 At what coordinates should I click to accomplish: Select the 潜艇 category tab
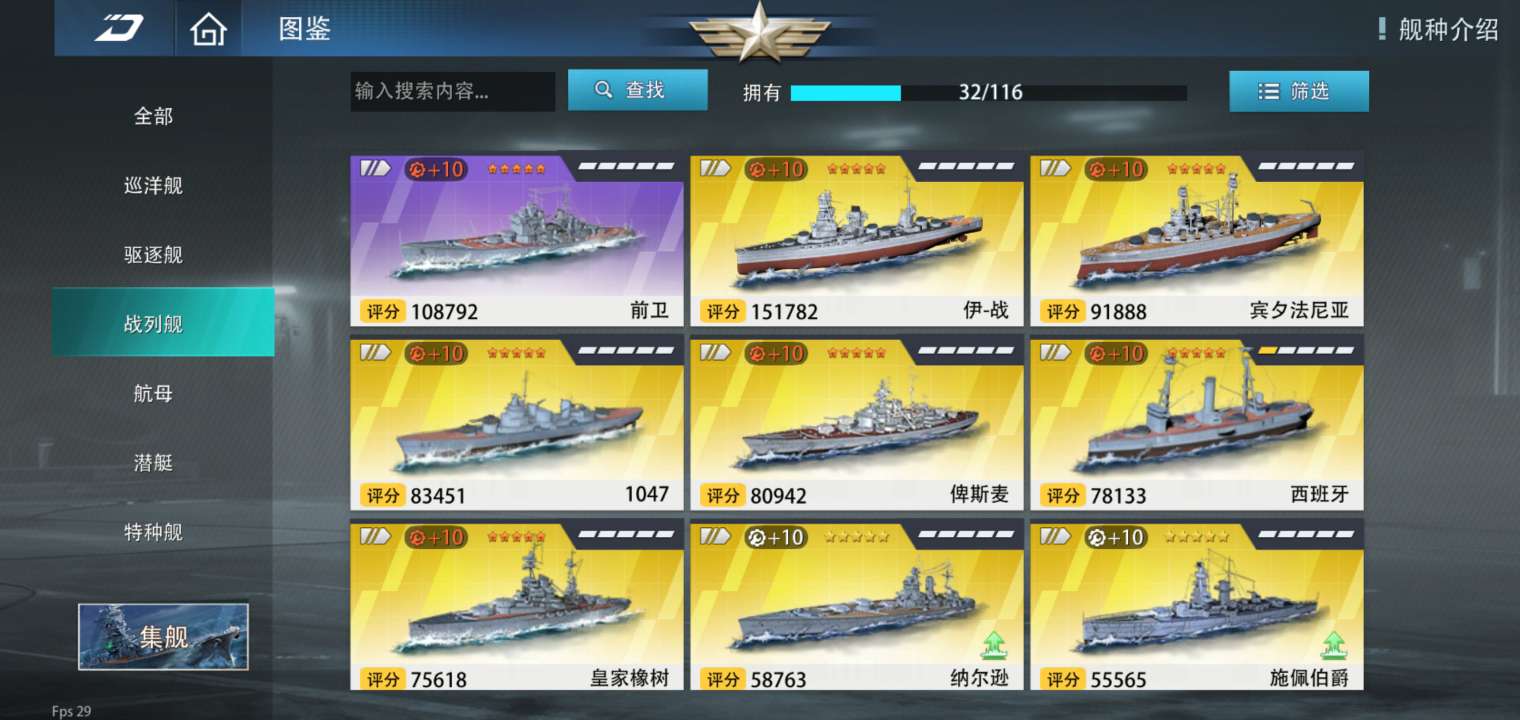pos(153,462)
